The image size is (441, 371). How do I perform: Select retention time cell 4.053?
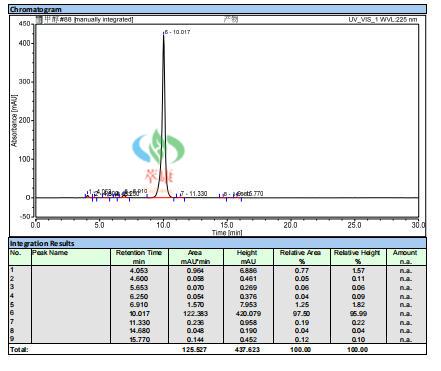[x=139, y=270]
